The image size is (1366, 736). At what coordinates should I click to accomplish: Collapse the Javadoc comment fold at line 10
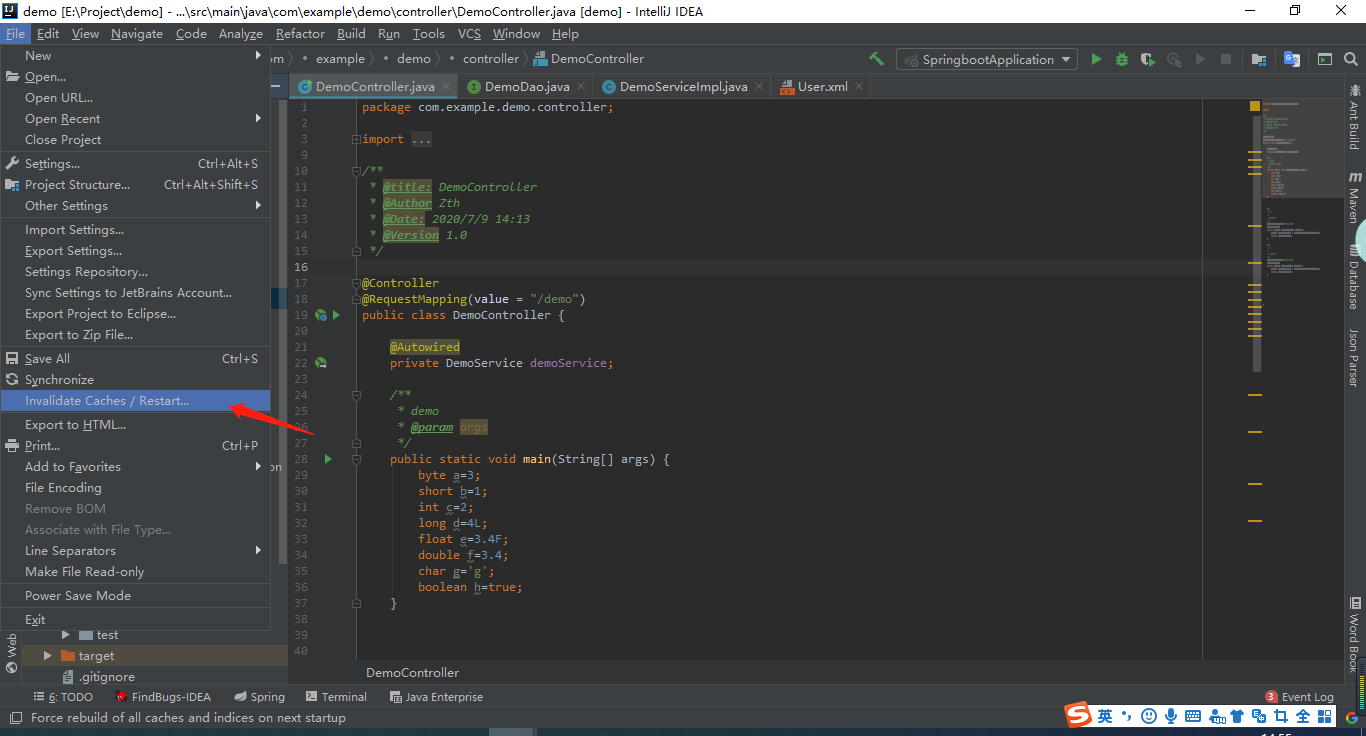coord(356,171)
